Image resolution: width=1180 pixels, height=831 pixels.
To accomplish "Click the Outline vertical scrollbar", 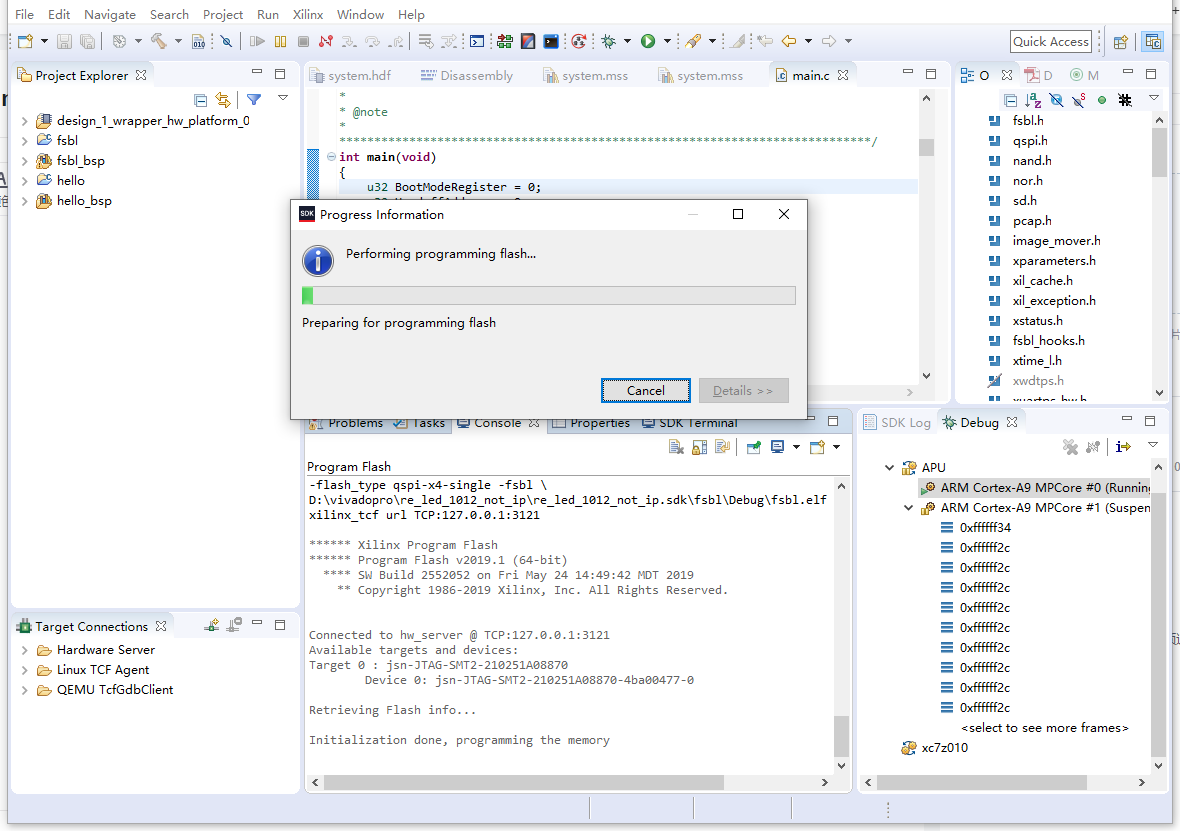I will [x=1159, y=154].
